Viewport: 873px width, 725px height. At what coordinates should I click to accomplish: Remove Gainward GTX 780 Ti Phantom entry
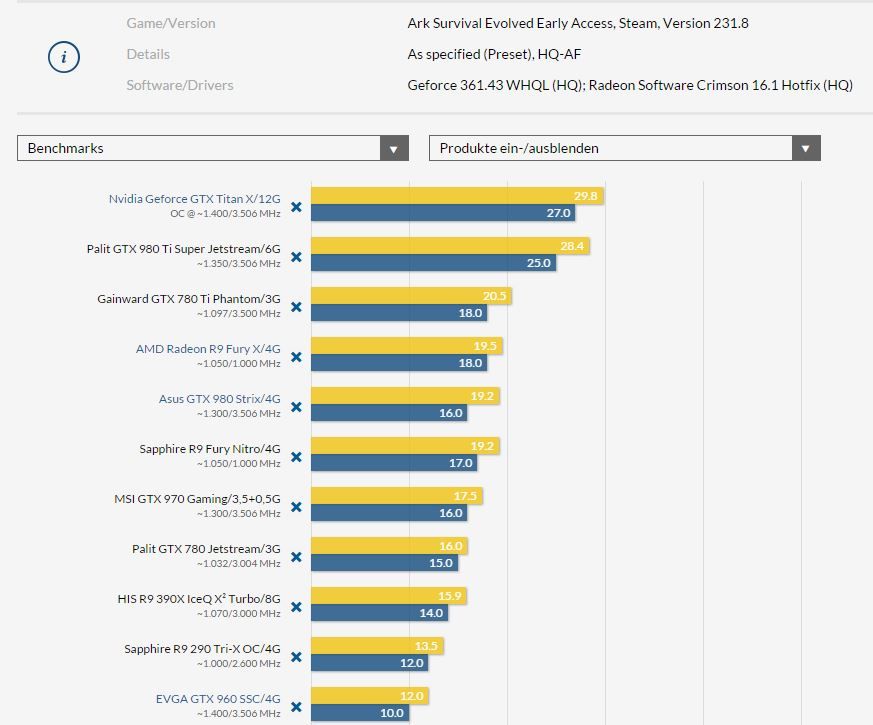(296, 307)
